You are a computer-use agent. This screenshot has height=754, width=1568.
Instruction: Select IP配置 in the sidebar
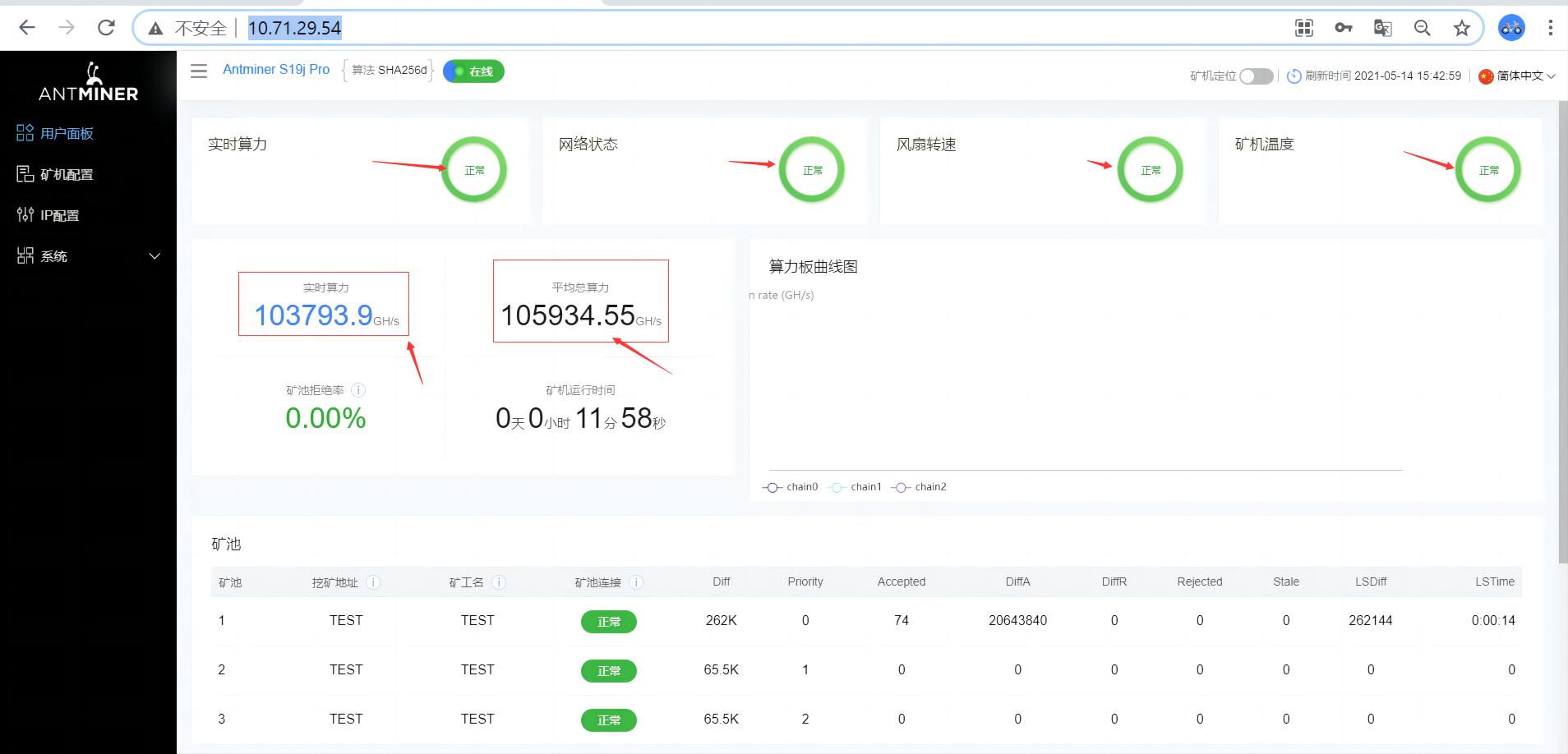[x=59, y=214]
